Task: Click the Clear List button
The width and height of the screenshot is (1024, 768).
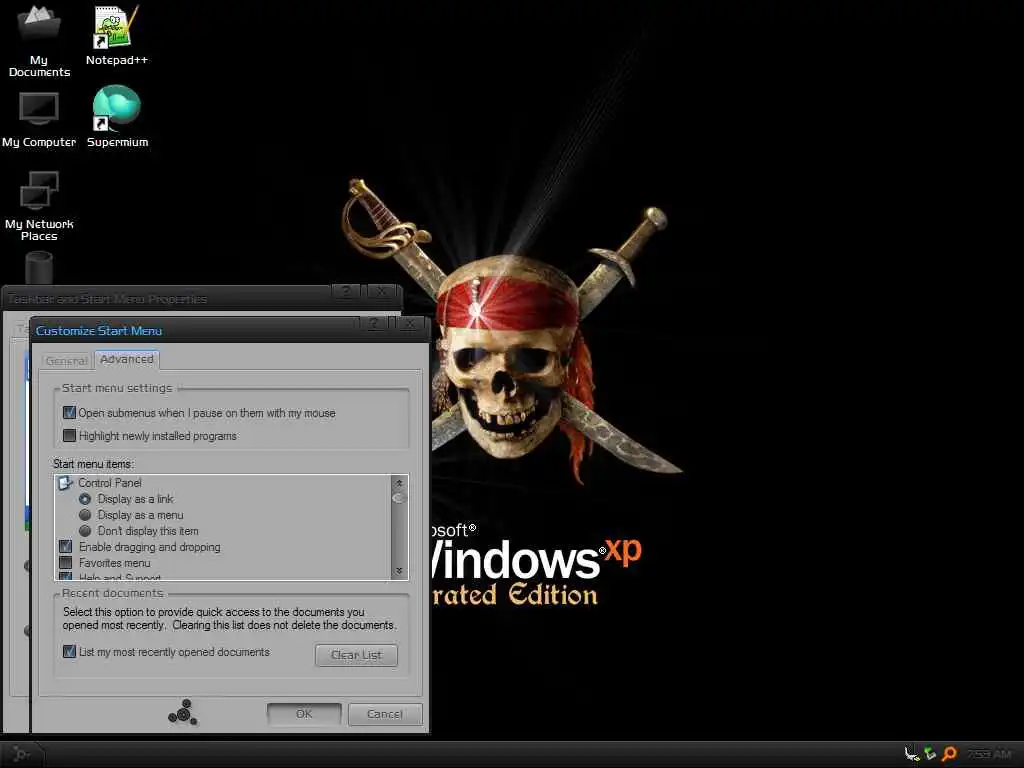Action: pos(356,655)
